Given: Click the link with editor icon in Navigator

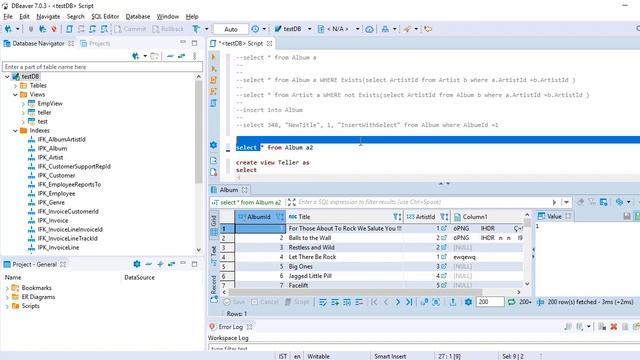Looking at the screenshot, I should (181, 56).
